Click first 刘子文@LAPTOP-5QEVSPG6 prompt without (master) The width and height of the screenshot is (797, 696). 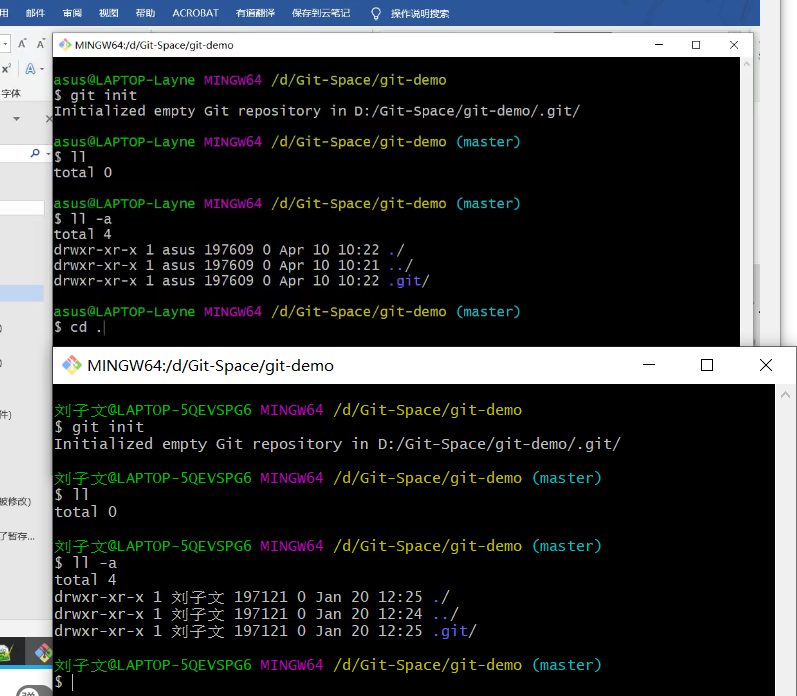pos(288,410)
